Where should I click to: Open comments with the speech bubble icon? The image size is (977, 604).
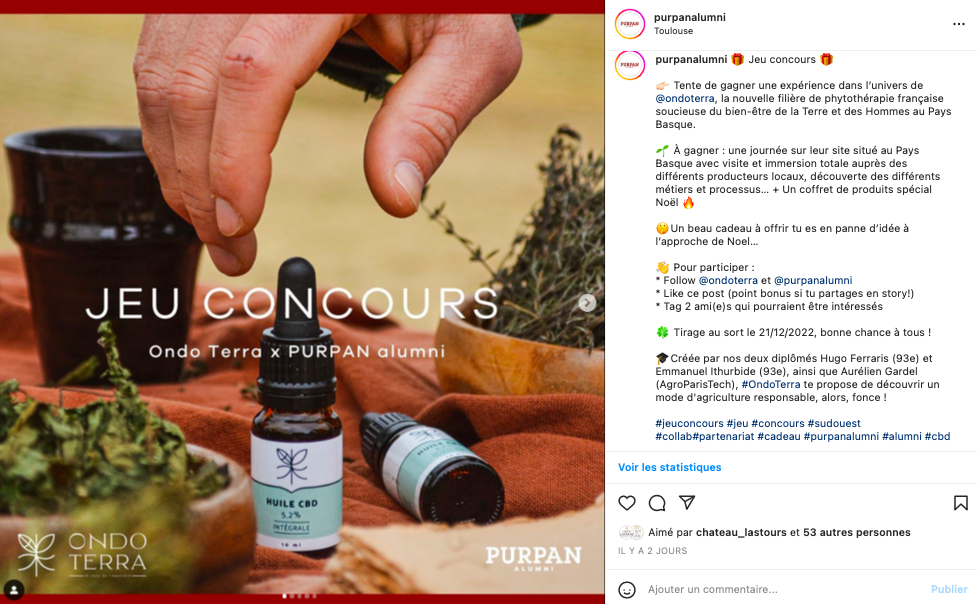click(657, 503)
